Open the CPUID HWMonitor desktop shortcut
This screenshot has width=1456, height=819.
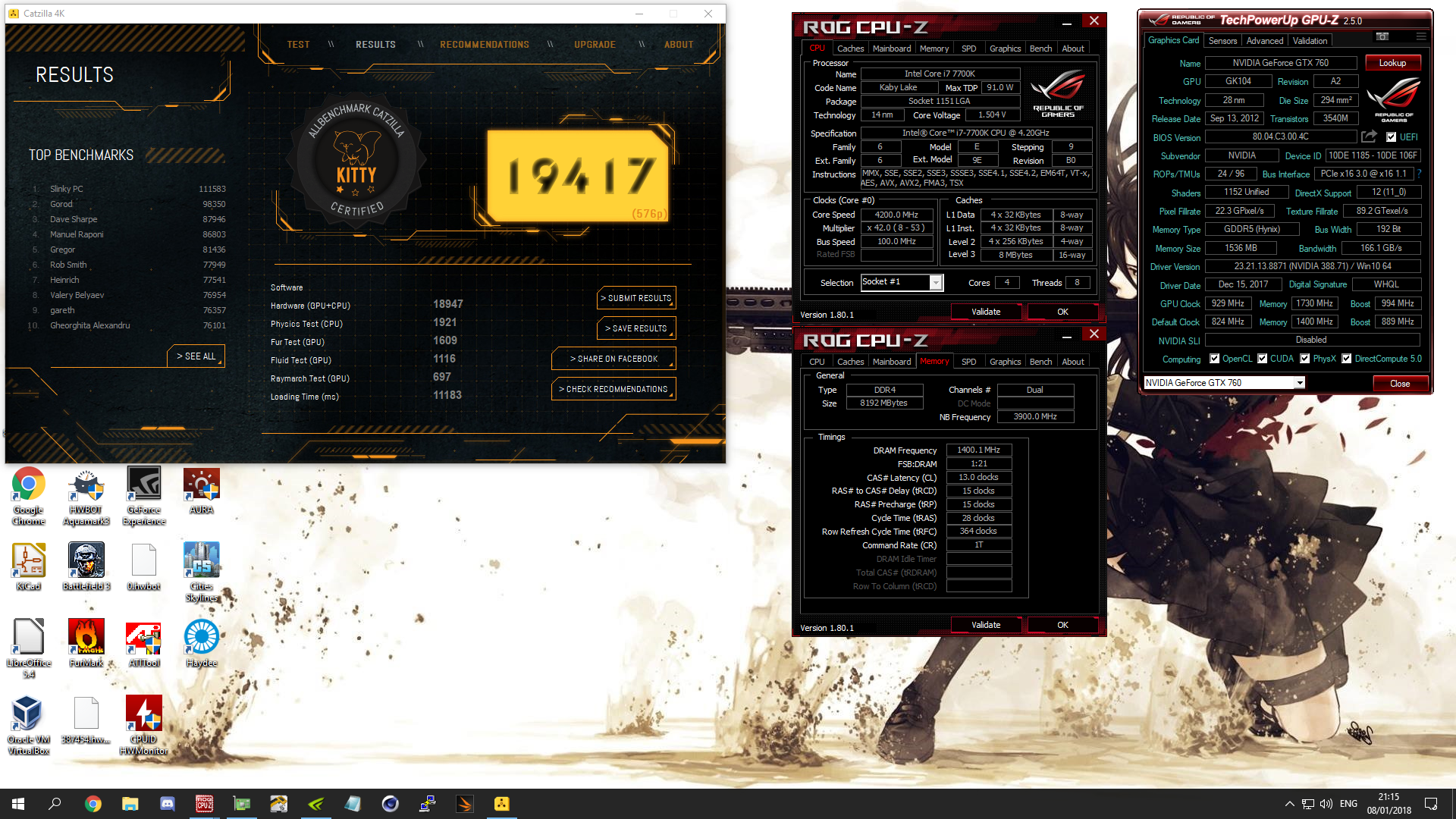coord(144,726)
